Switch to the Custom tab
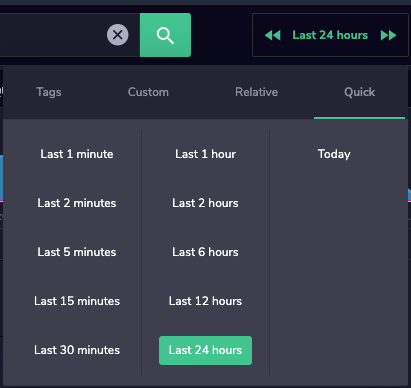 coord(148,92)
